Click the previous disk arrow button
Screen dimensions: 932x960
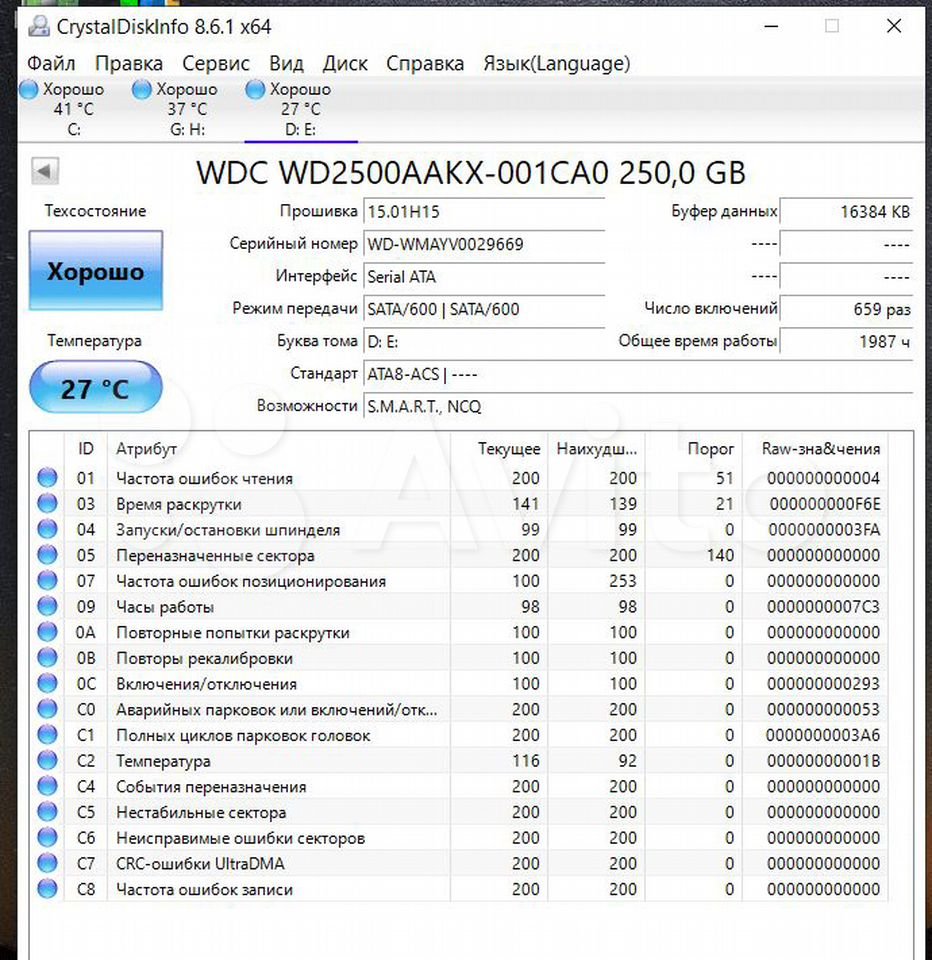tap(45, 171)
